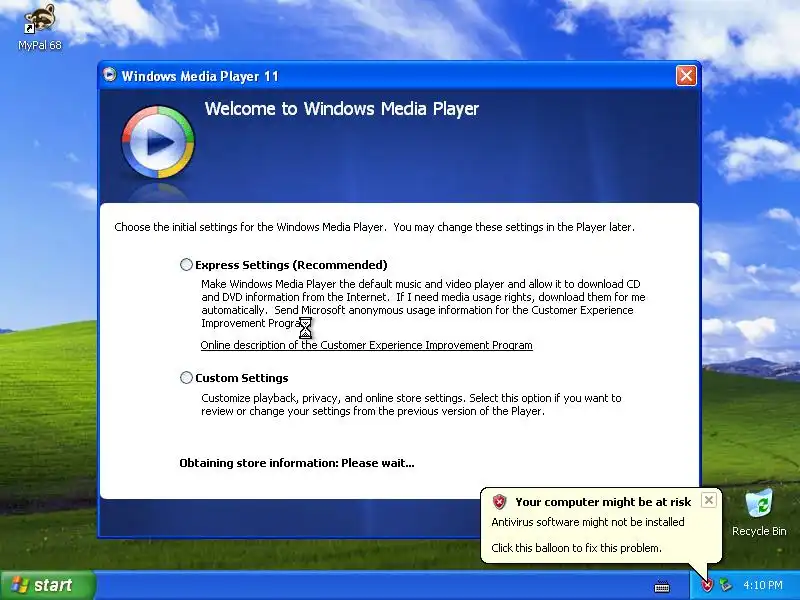Click "Click this balloon to fix this problem."
The image size is (800, 600).
[x=577, y=548]
